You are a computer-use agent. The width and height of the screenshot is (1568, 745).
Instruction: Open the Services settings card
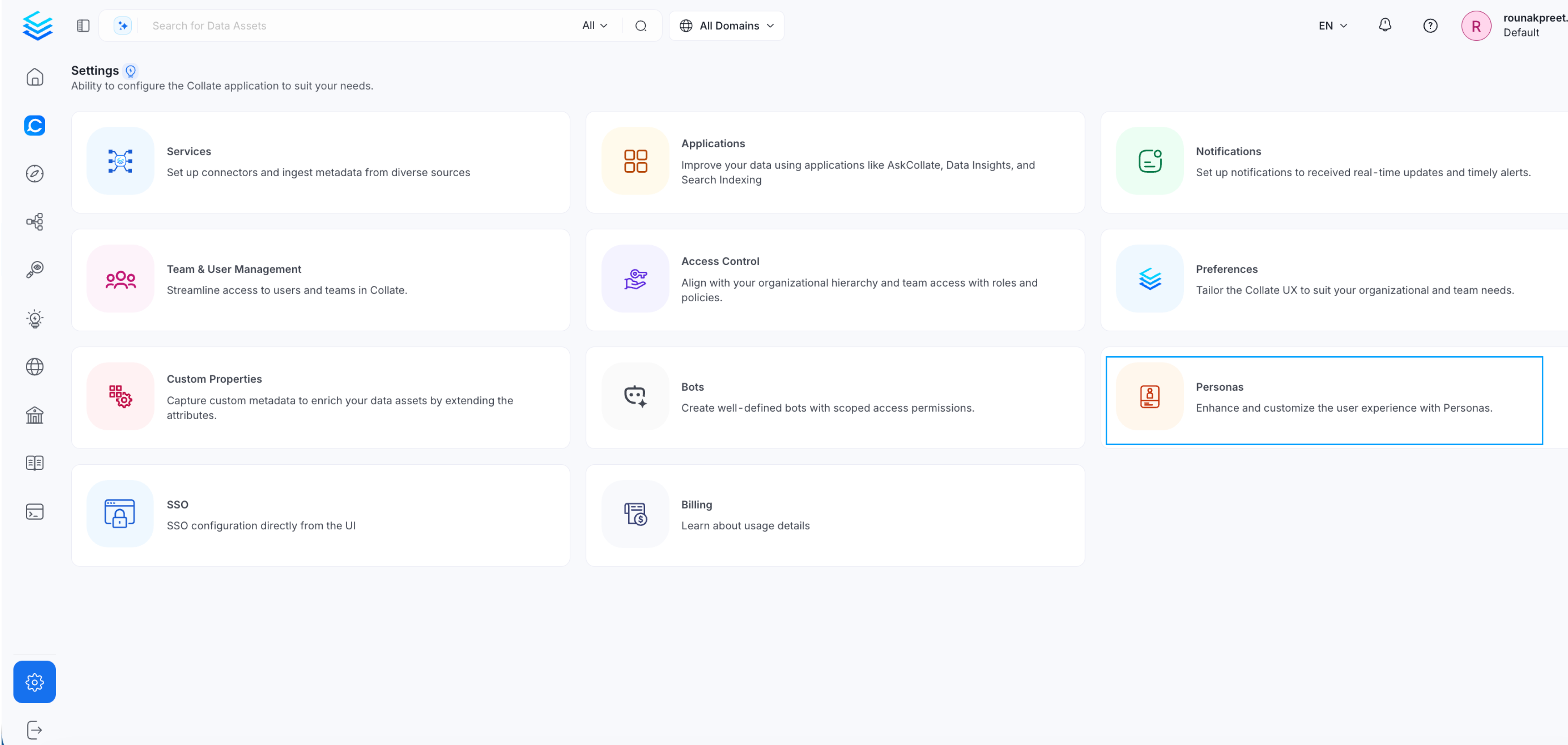(321, 162)
